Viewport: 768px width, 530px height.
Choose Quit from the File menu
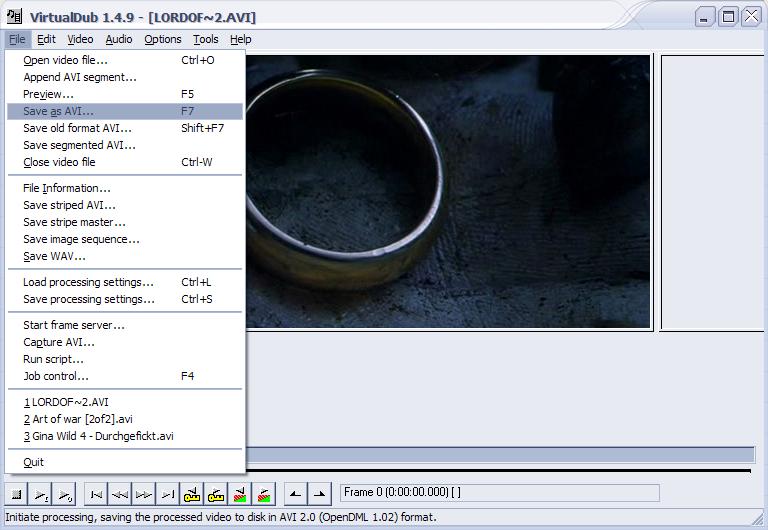pos(125,462)
